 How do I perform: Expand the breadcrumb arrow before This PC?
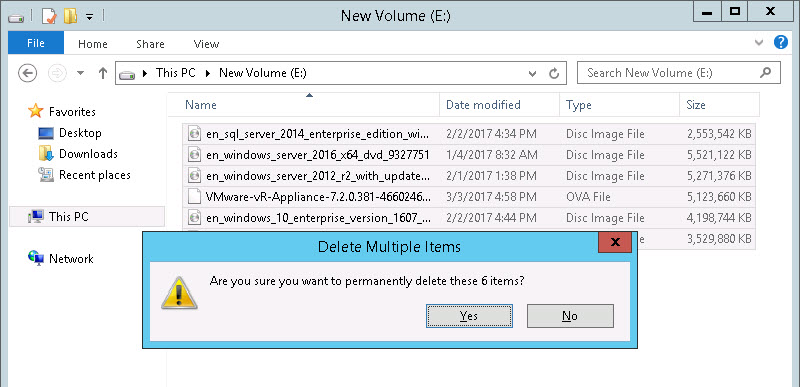(145, 73)
